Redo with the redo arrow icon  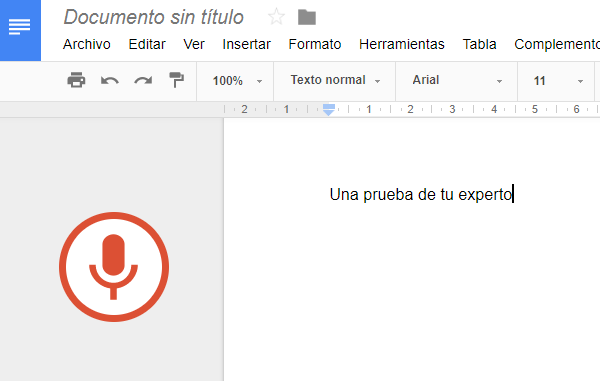[x=143, y=81]
